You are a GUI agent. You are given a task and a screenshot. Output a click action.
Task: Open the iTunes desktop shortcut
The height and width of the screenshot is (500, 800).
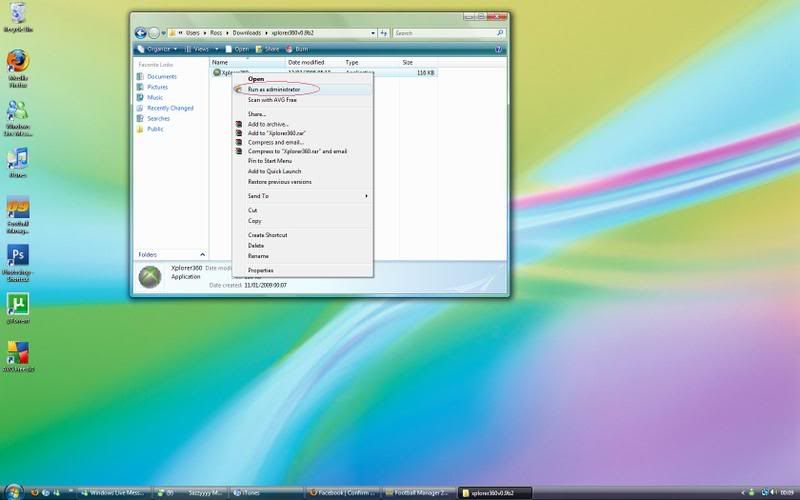pos(18,162)
